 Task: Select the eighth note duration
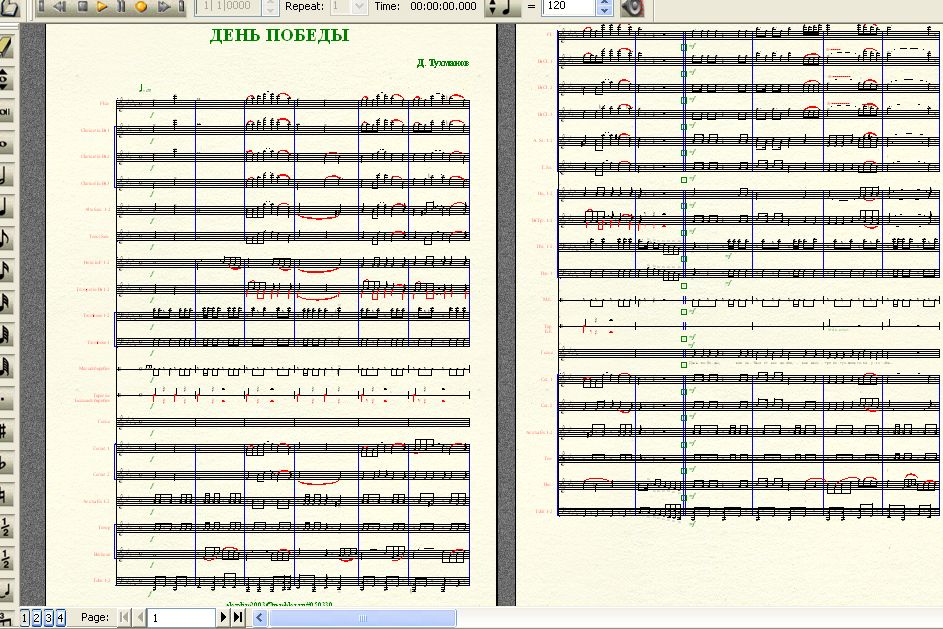[x=5, y=239]
